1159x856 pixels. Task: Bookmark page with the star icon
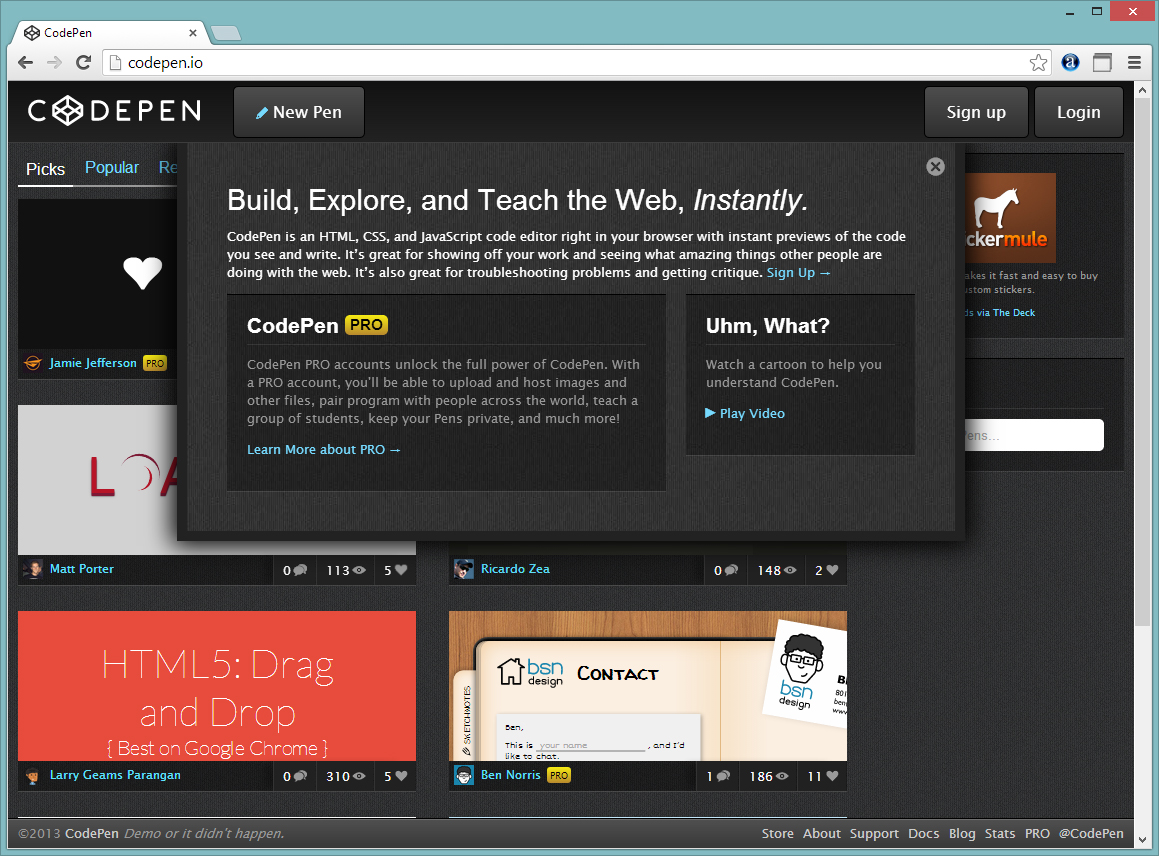click(x=1038, y=63)
